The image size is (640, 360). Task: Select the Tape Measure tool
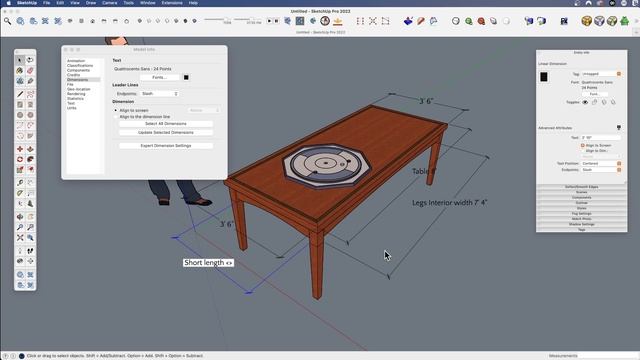click(20, 182)
